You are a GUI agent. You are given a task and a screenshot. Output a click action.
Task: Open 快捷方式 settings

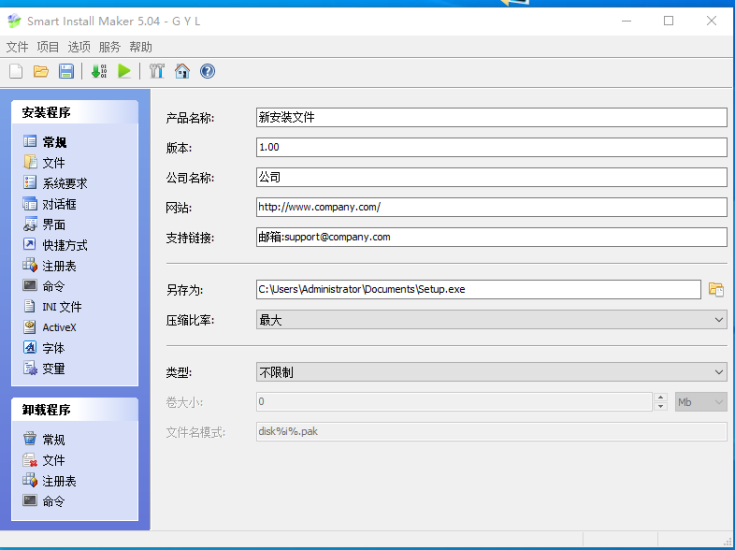tap(55, 245)
